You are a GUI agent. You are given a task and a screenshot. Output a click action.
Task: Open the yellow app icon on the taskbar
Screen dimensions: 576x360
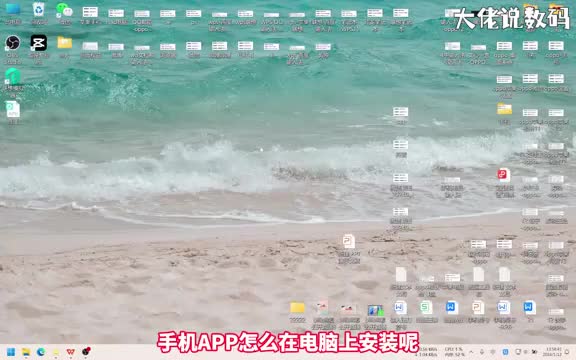click(x=56, y=352)
